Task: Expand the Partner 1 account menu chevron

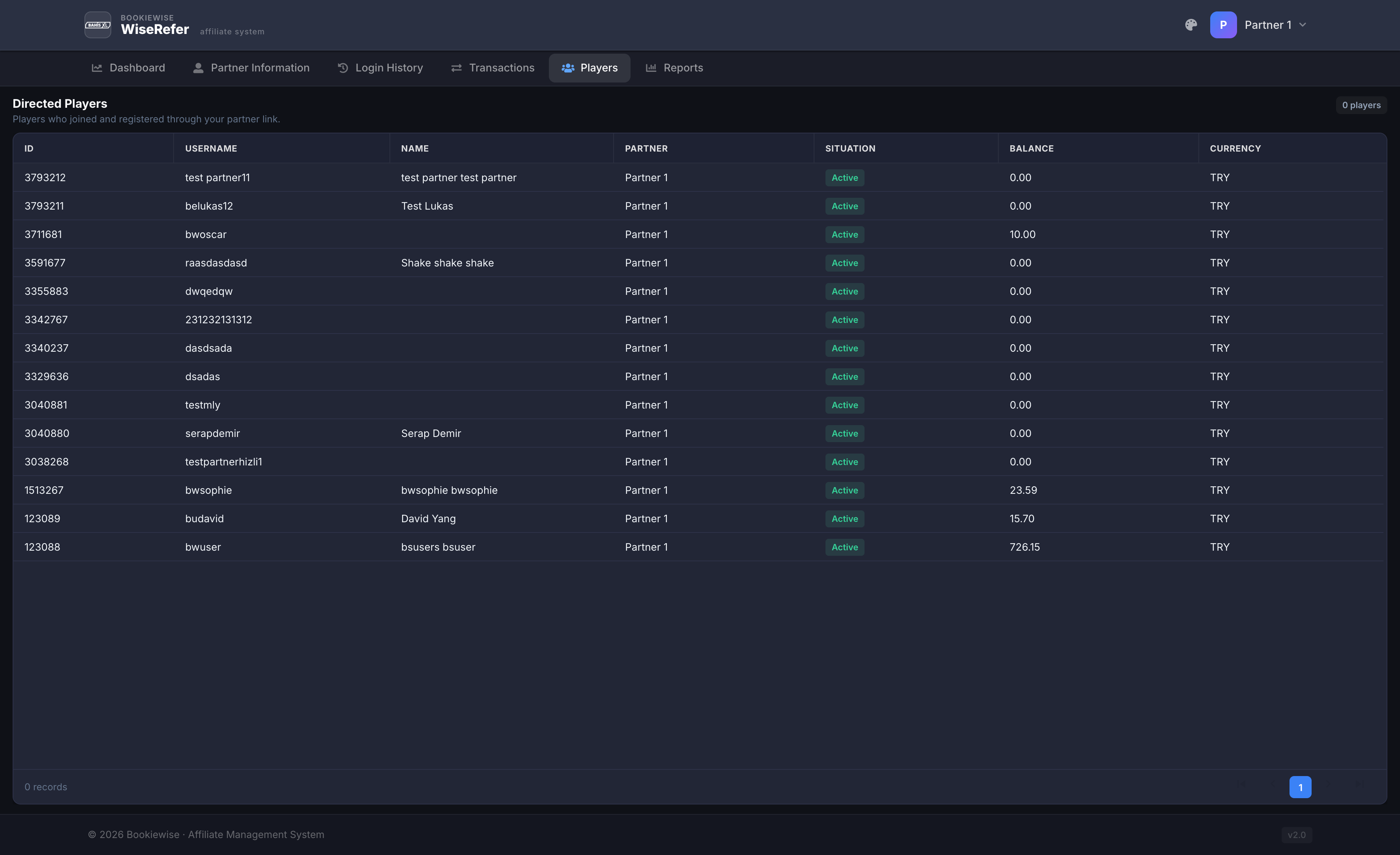Action: coord(1303,25)
